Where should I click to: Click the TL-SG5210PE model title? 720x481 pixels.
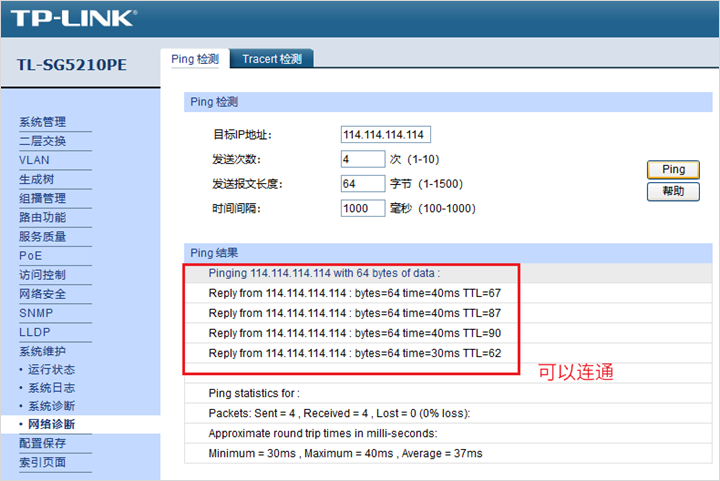(x=72, y=65)
